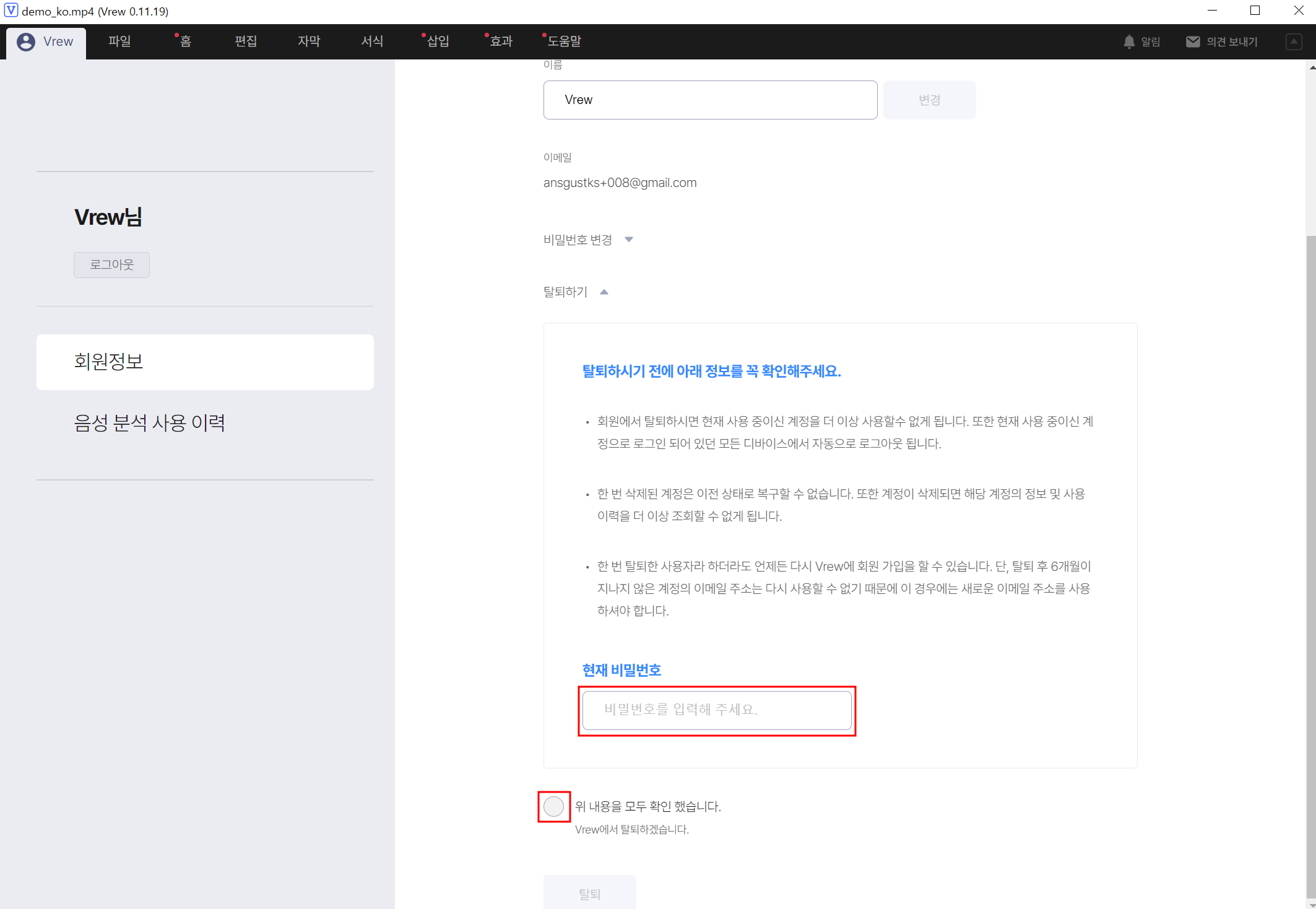The height and width of the screenshot is (909, 1316).
Task: Click the current password input field
Action: (x=716, y=710)
